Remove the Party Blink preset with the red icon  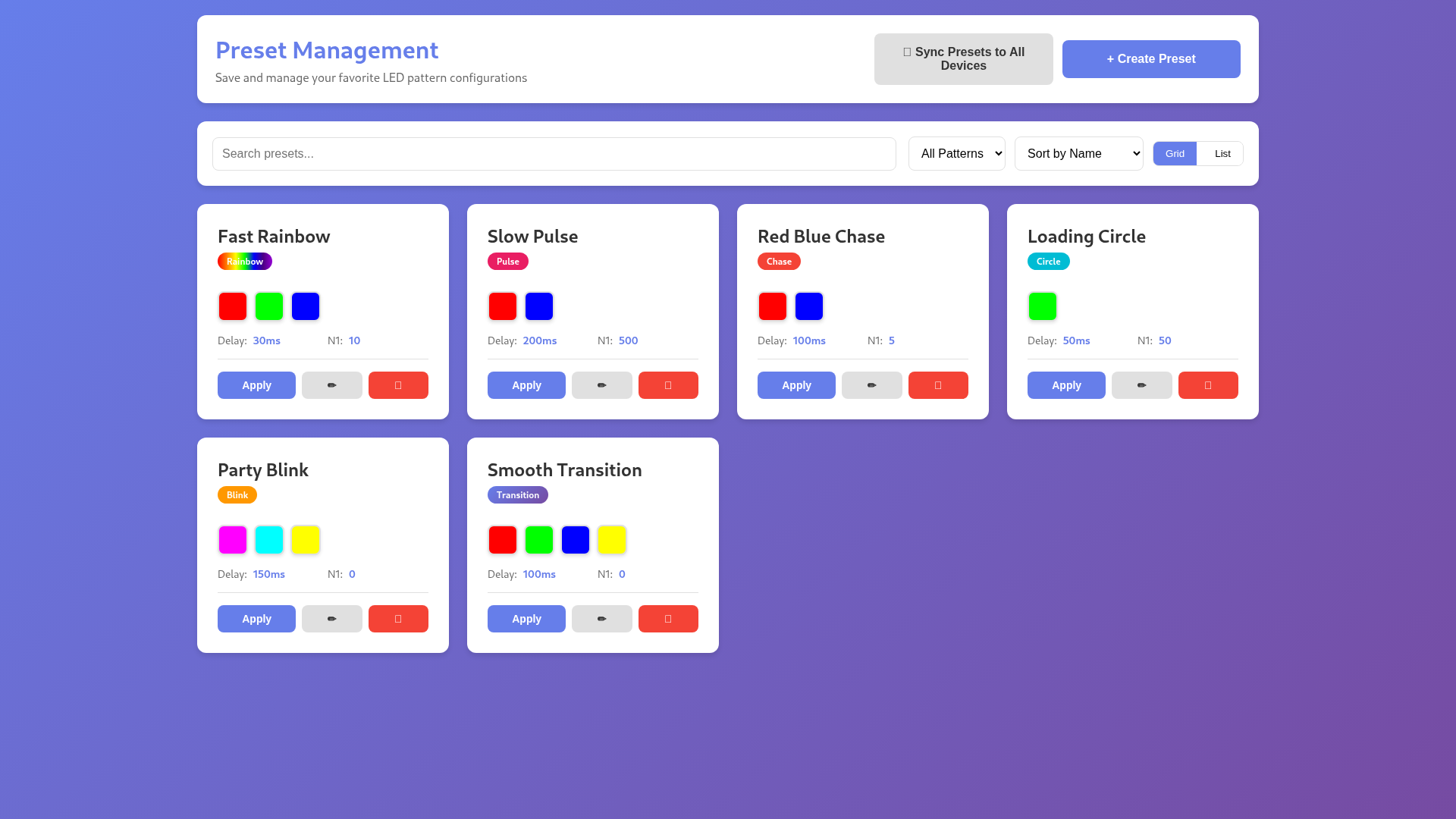(398, 619)
